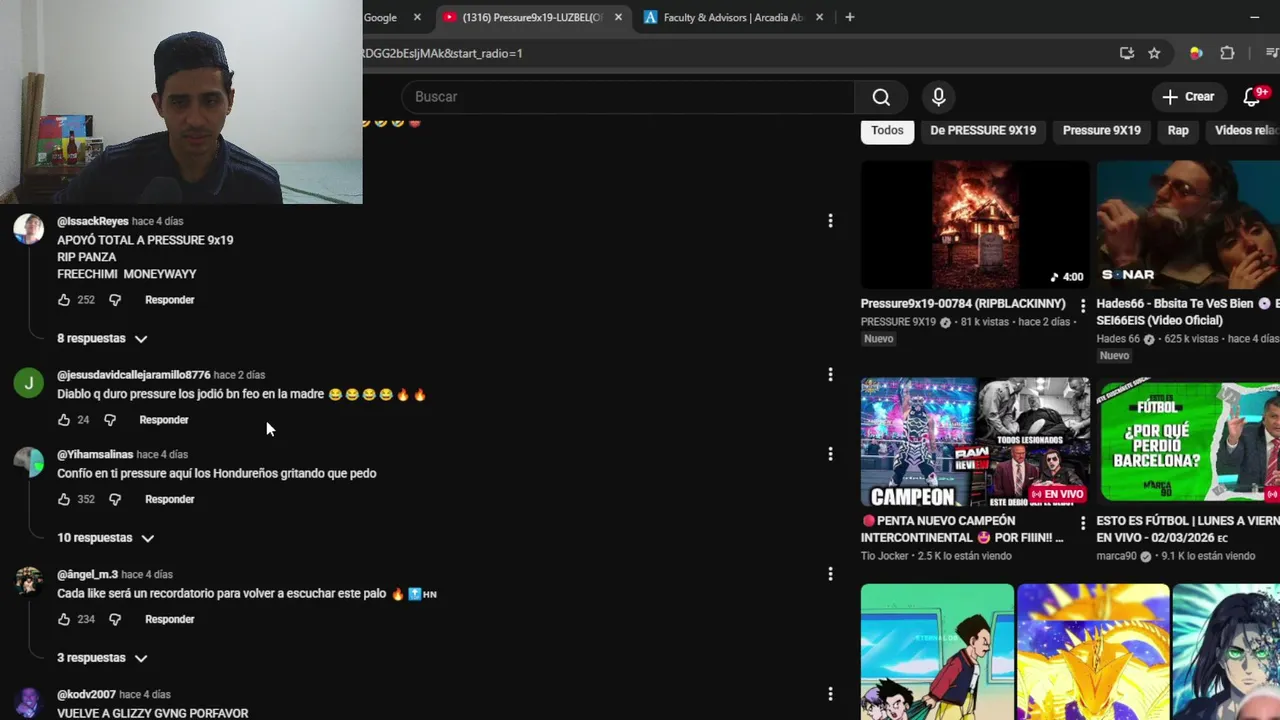Select the Todos filter chip
The width and height of the screenshot is (1280, 720).
coord(887,130)
